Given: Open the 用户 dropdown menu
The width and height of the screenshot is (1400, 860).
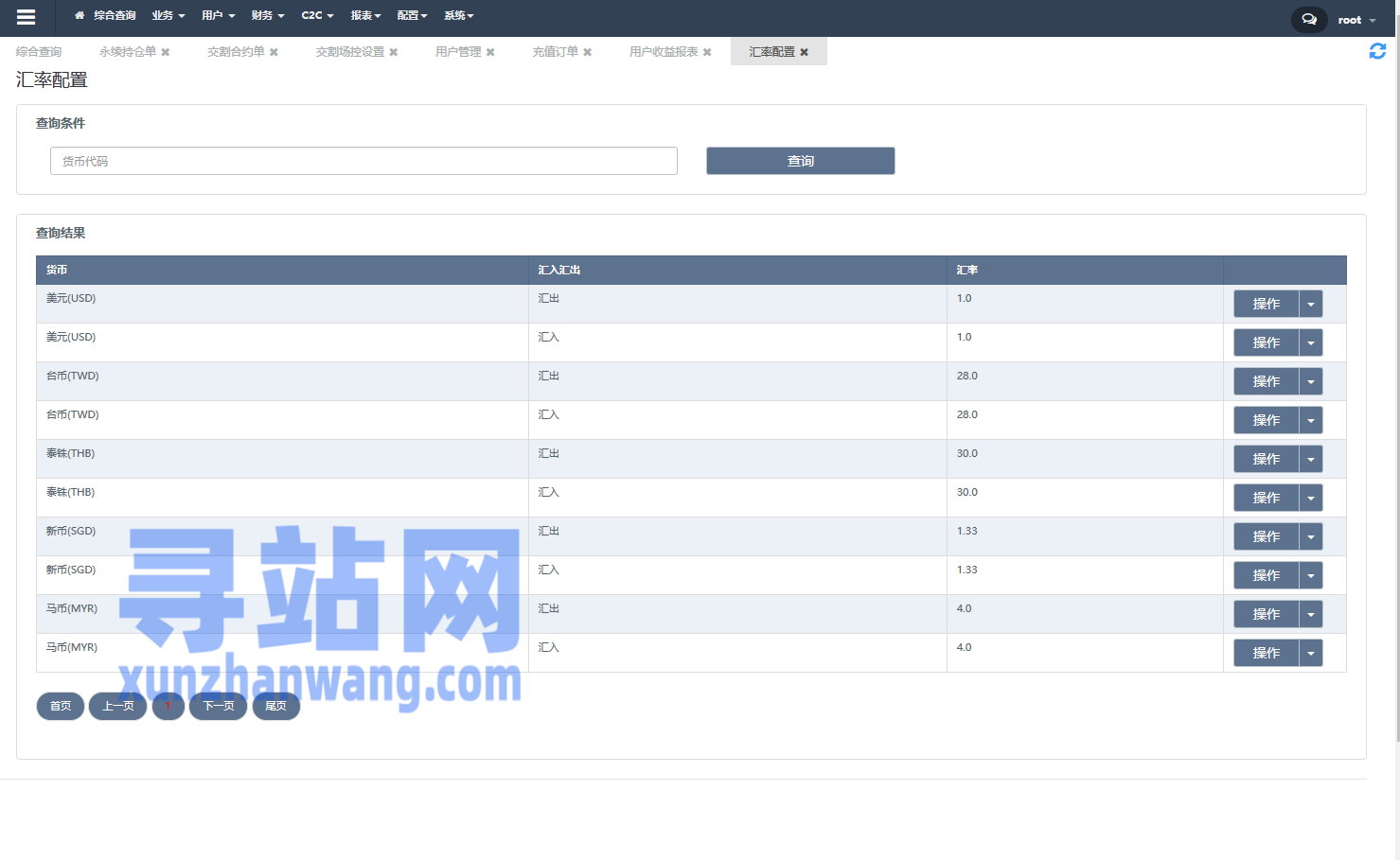Looking at the screenshot, I should point(219,16).
